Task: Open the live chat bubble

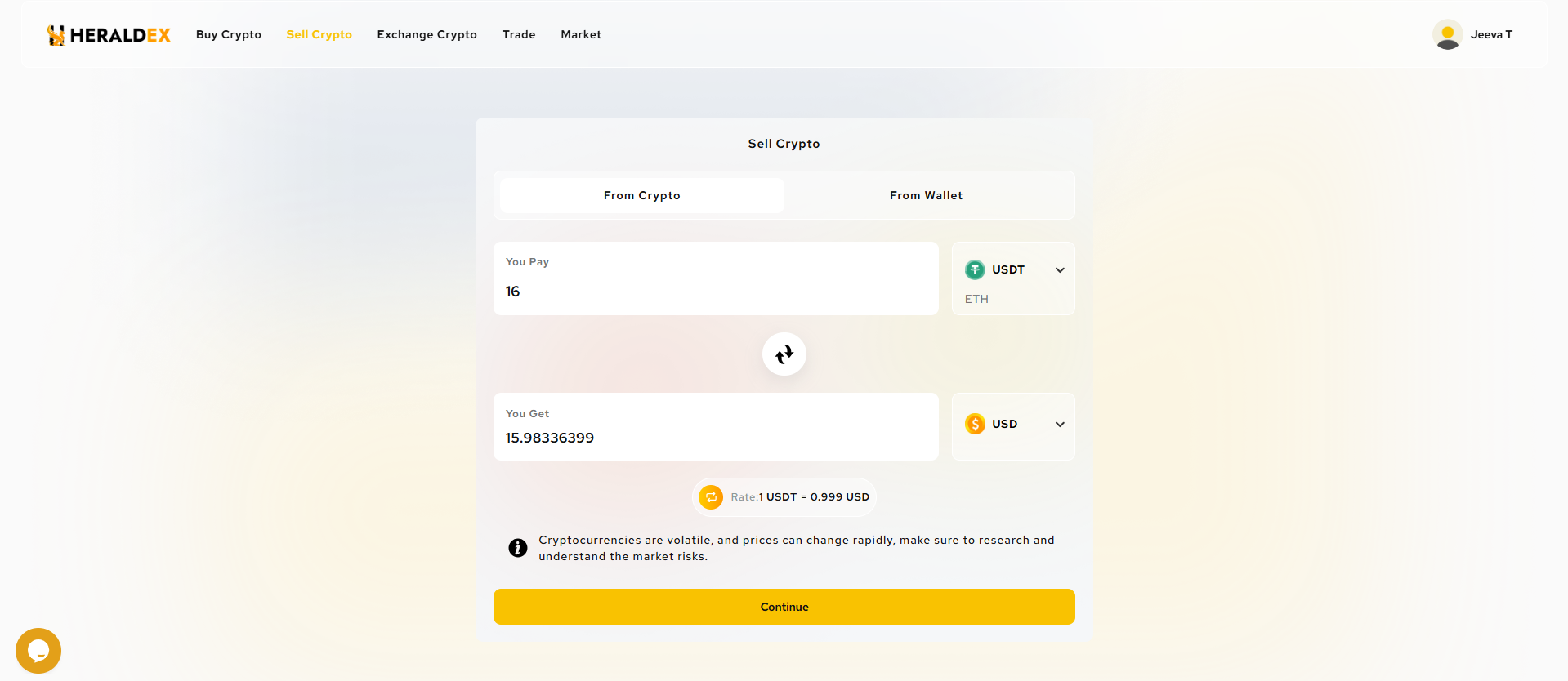Action: click(x=38, y=650)
